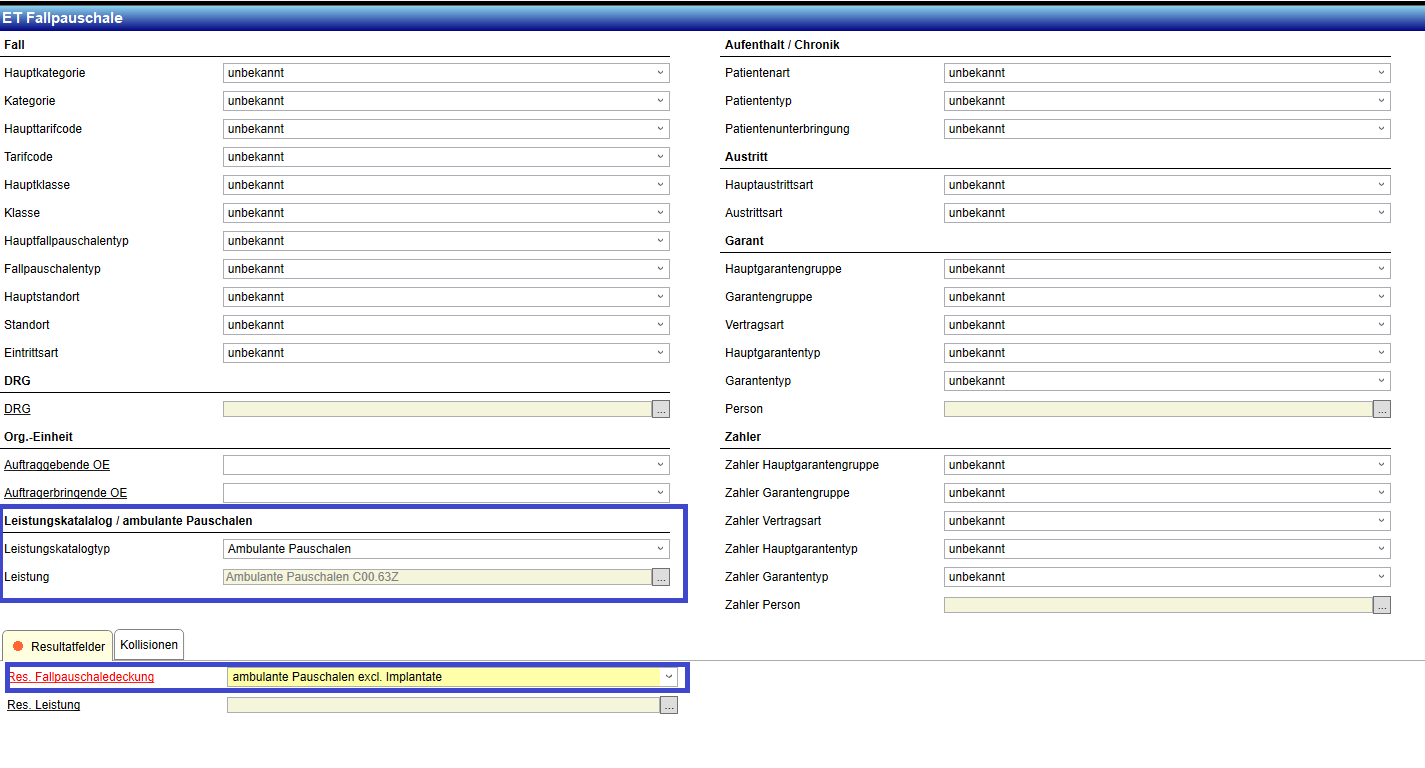Click ellipsis button next to Res. Leistung
The height and width of the screenshot is (768, 1425).
point(669,705)
